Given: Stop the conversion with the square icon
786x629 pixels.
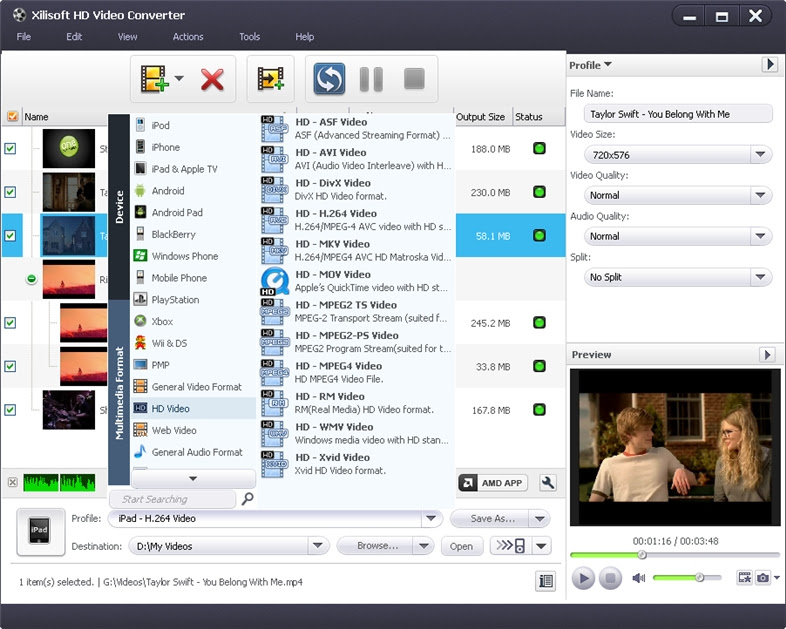Looking at the screenshot, I should pos(414,79).
